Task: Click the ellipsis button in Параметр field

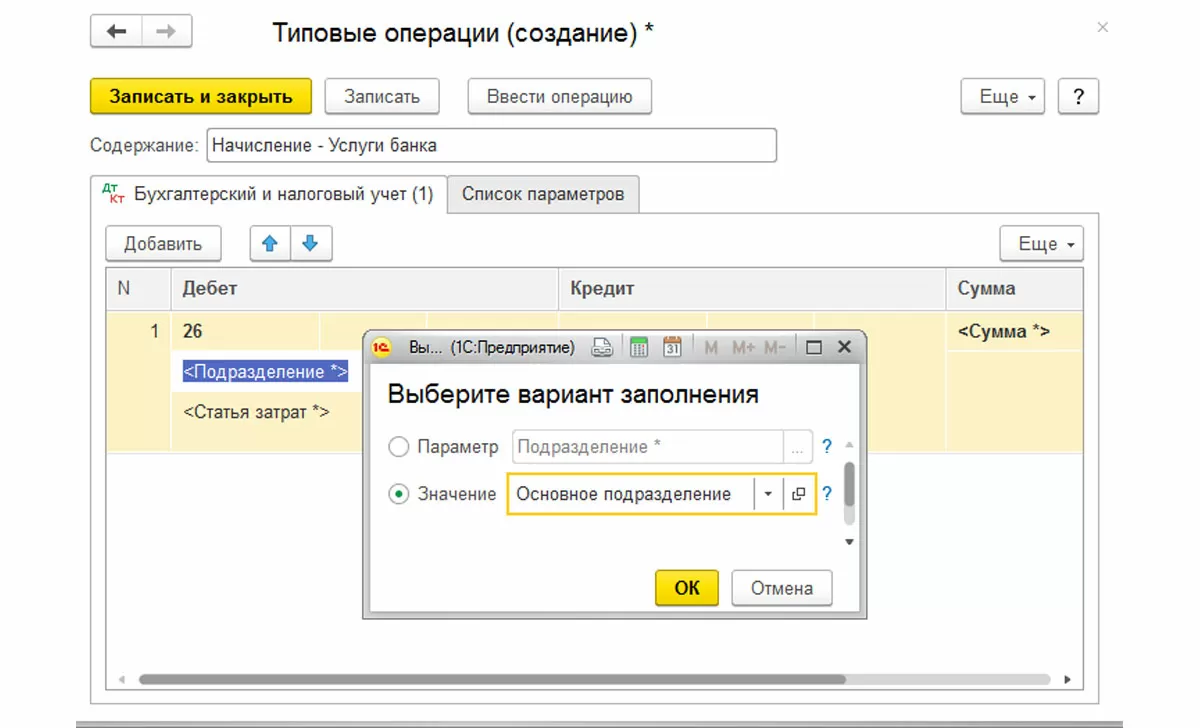Action: 797,447
